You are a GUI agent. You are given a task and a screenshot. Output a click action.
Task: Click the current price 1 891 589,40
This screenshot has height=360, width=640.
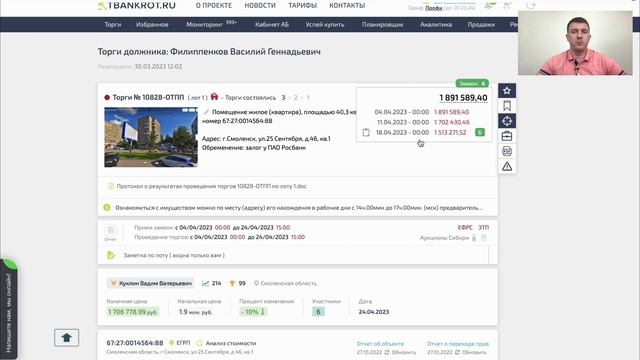[x=463, y=98]
